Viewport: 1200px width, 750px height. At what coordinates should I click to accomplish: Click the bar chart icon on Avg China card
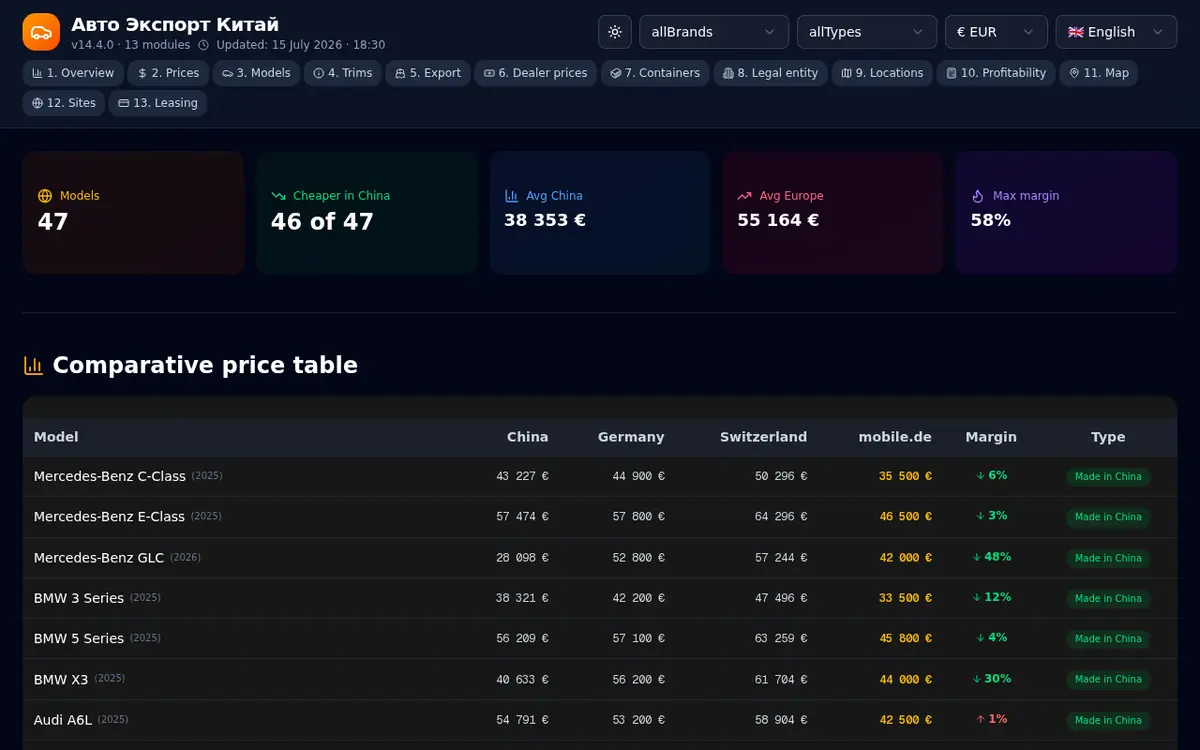[512, 196]
